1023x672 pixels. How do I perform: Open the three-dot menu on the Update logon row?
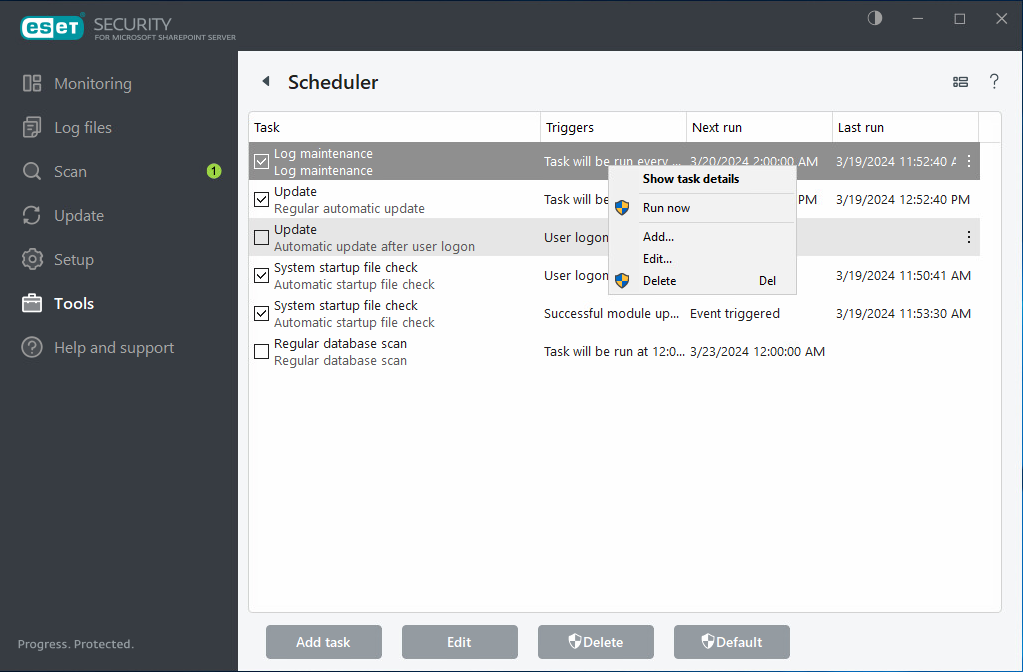pyautogui.click(x=967, y=237)
